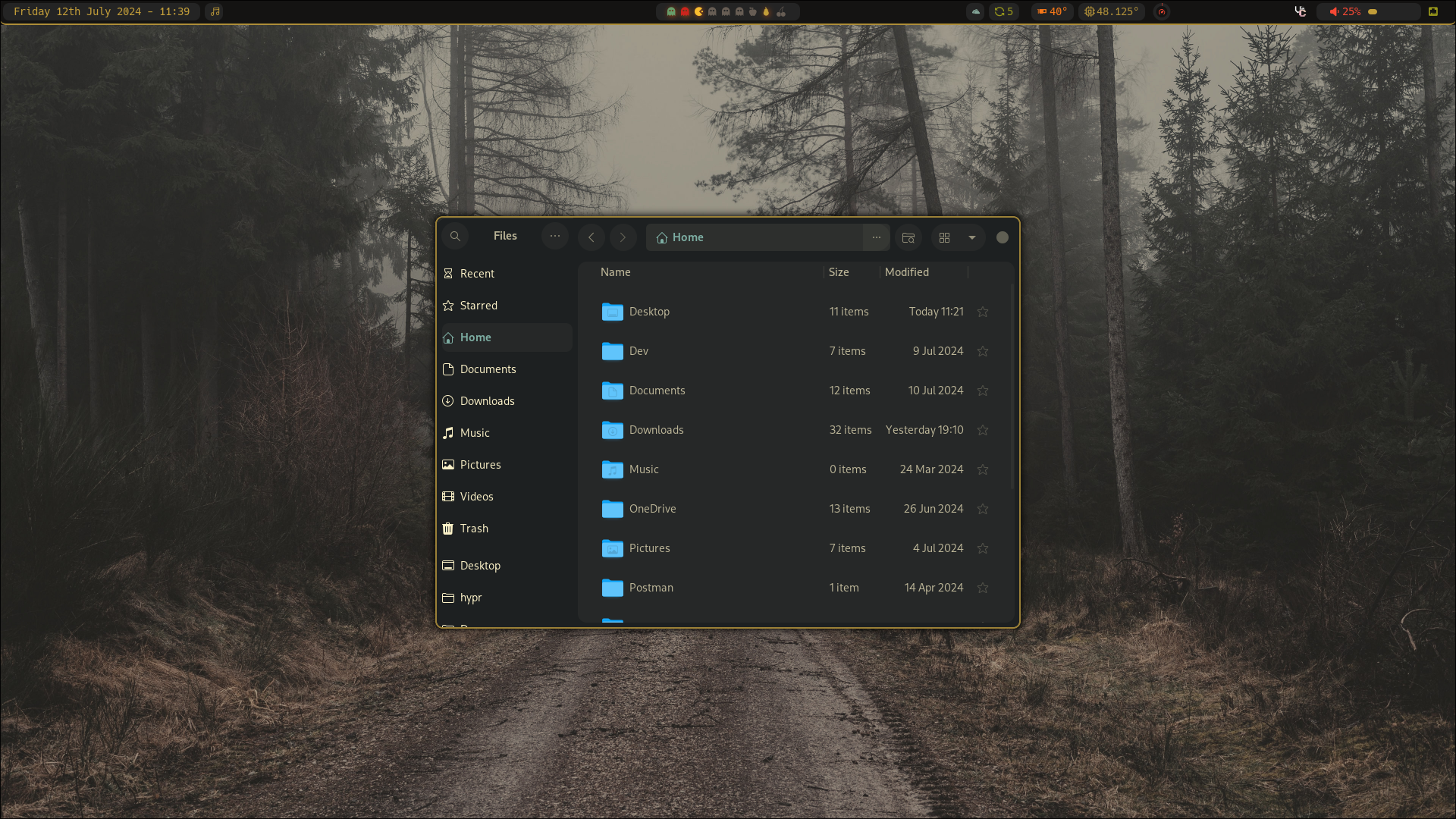Star the Music folder row

[983, 469]
